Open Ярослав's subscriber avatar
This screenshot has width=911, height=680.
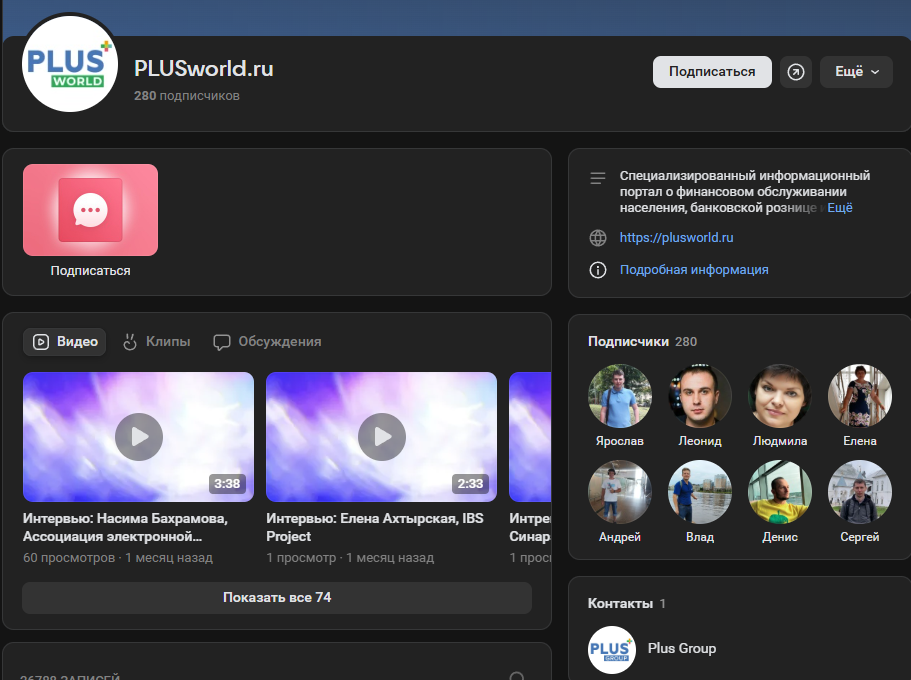(620, 396)
